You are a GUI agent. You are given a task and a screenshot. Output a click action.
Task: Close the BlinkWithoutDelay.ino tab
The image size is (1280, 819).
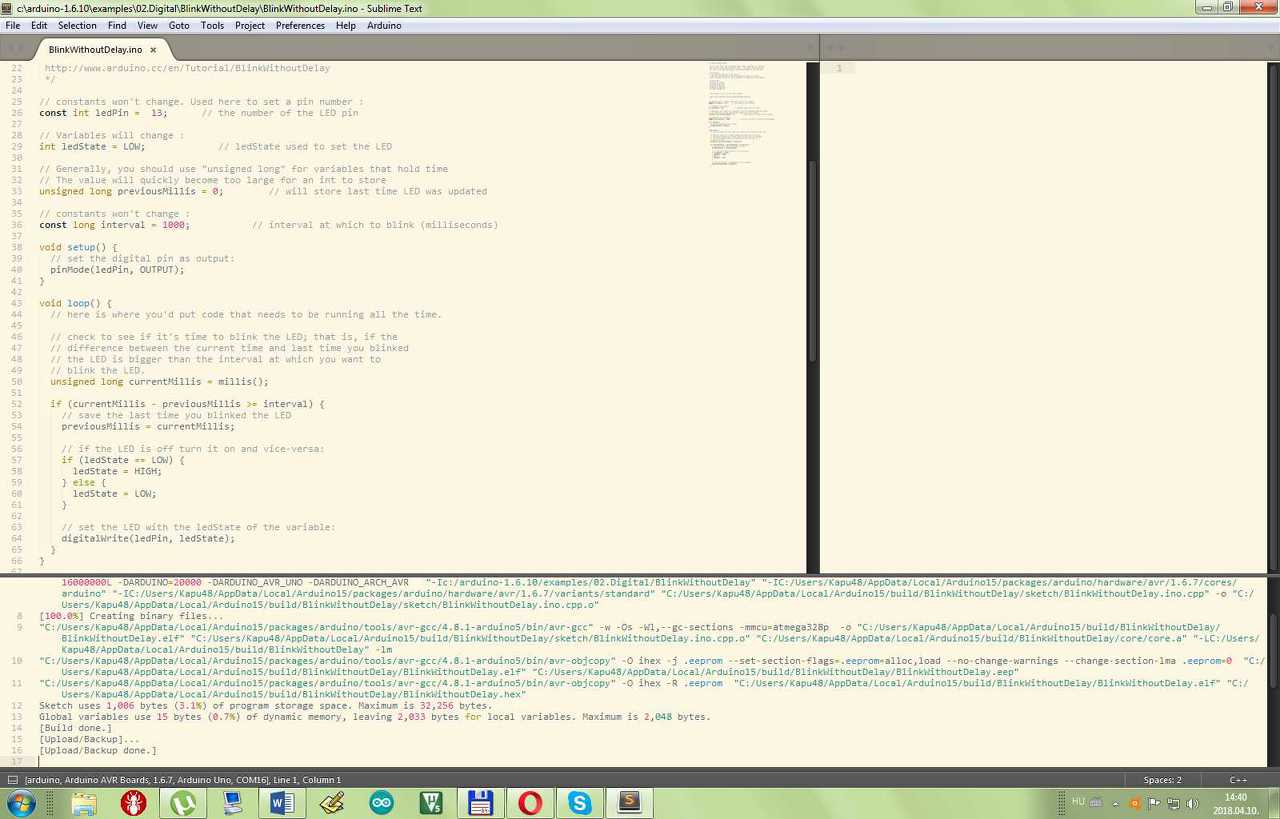[x=153, y=49]
